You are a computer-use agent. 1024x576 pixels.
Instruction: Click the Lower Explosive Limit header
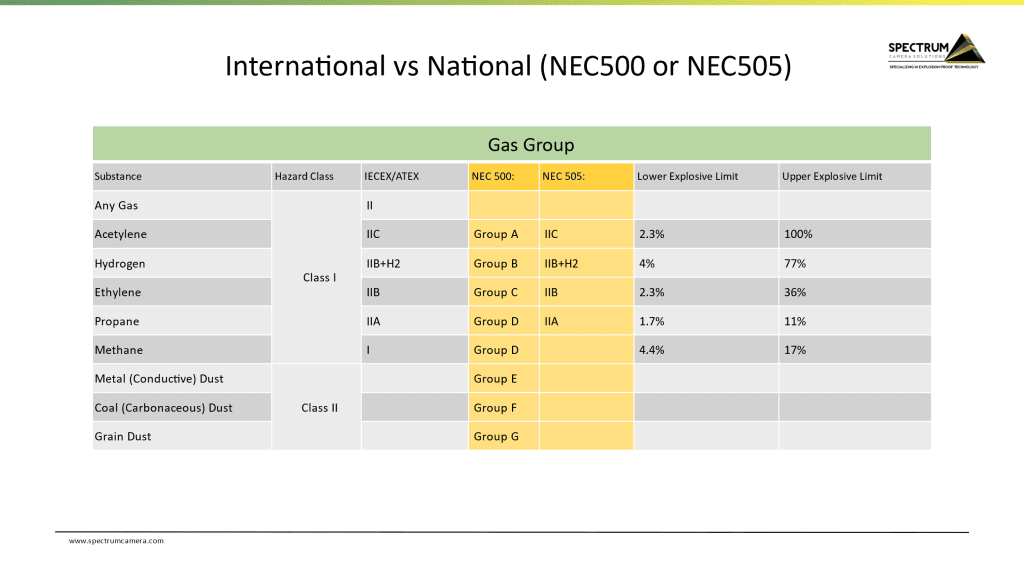click(x=706, y=176)
